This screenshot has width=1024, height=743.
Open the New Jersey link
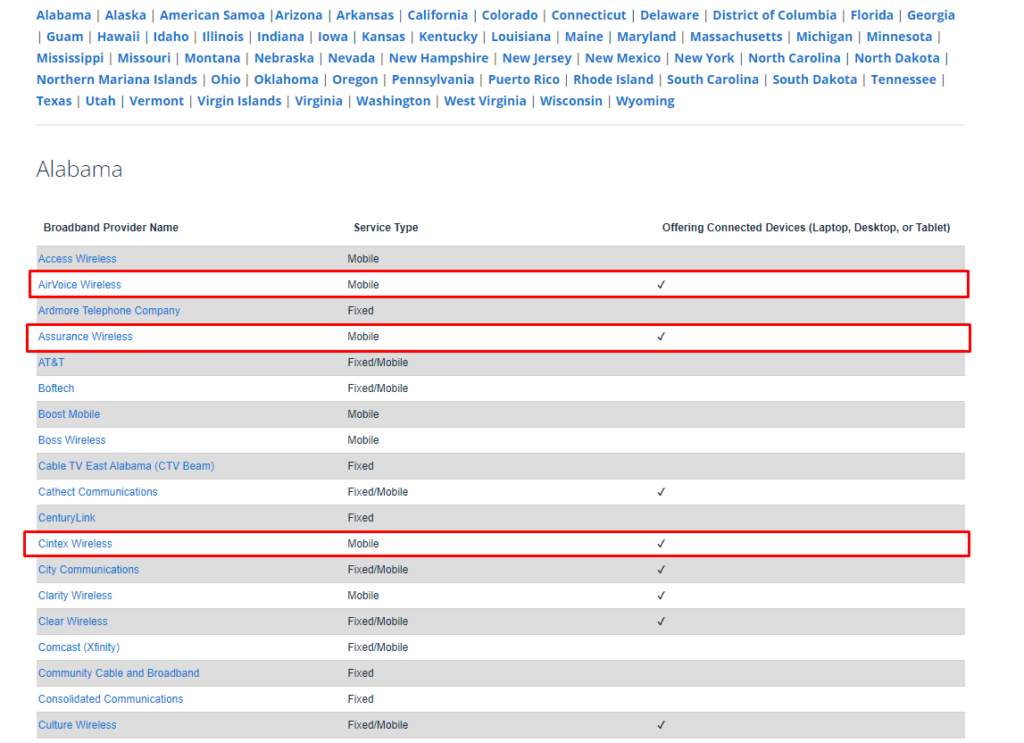pos(537,58)
